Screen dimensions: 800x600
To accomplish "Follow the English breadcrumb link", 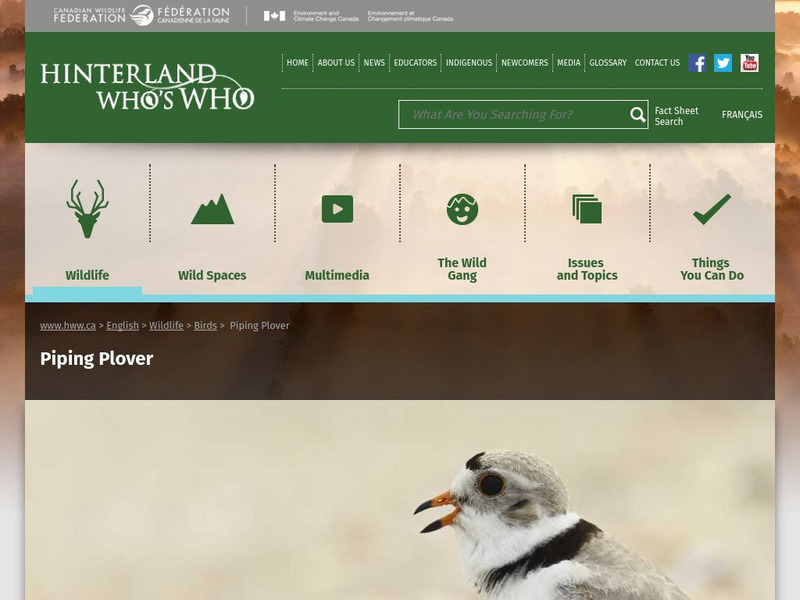I will (x=122, y=326).
